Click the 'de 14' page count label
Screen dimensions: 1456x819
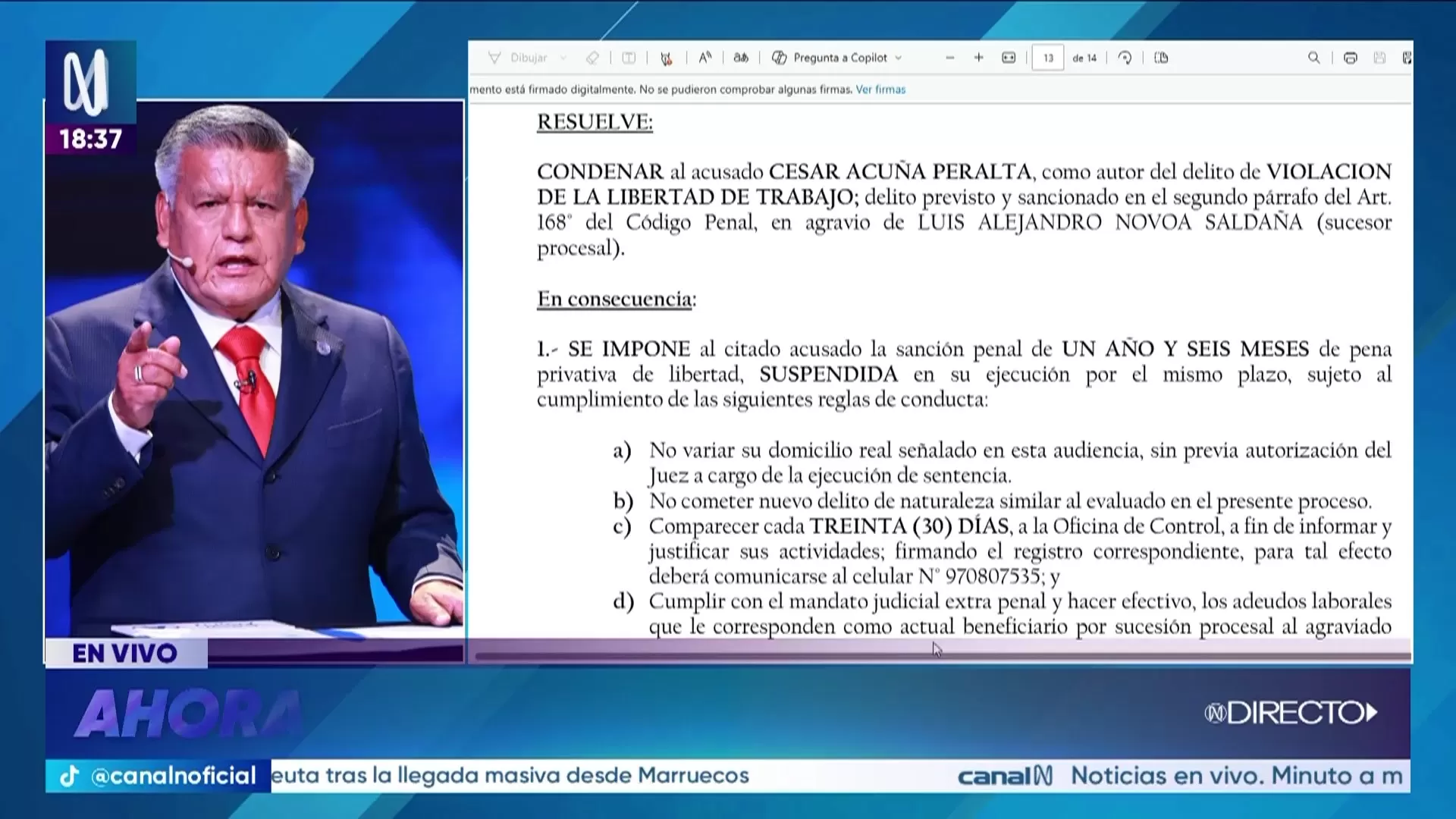(1084, 58)
